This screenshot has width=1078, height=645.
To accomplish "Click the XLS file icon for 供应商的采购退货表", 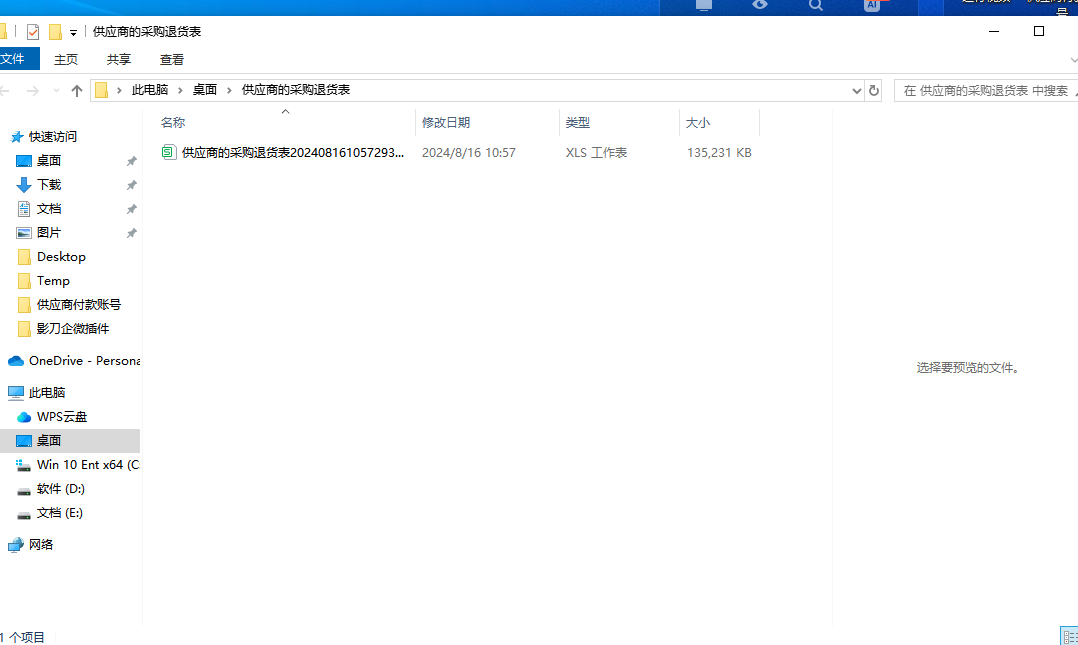I will click(168, 152).
